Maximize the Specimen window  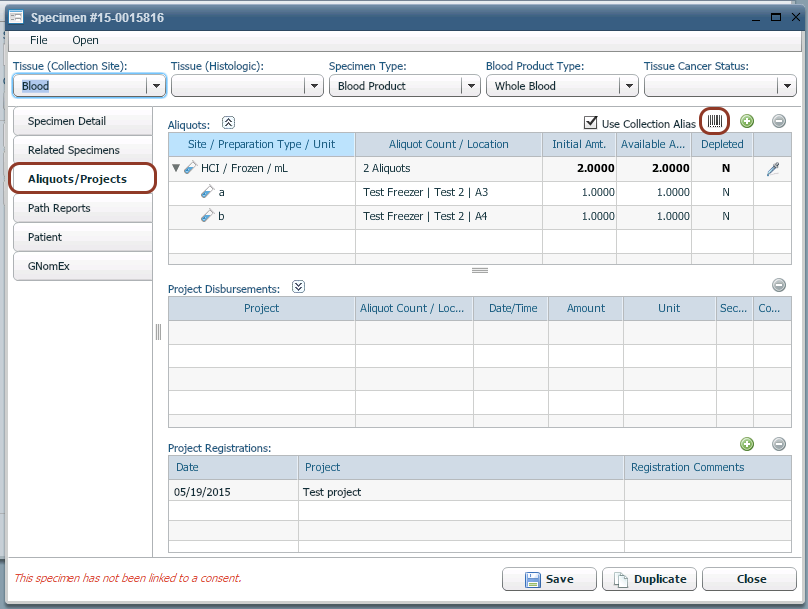click(x=776, y=17)
